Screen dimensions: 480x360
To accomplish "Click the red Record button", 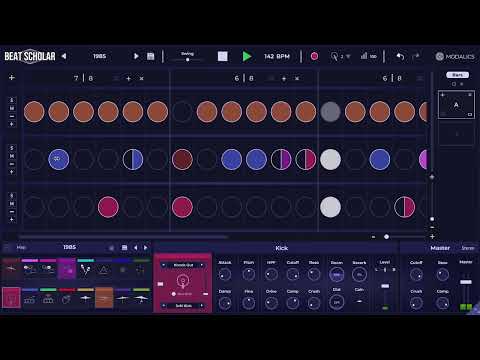I will 314,56.
